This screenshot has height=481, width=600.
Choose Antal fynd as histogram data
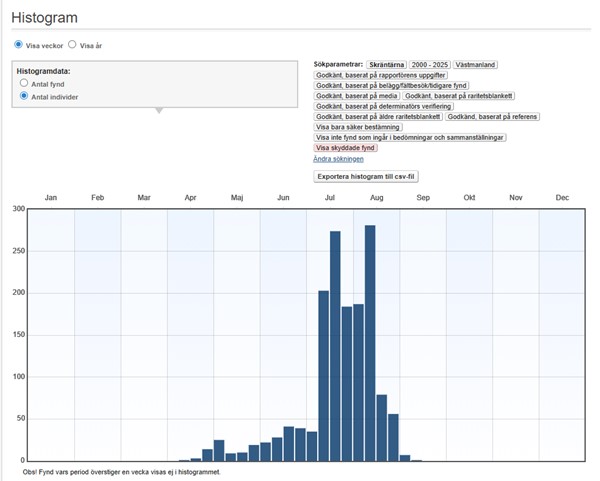click(24, 84)
